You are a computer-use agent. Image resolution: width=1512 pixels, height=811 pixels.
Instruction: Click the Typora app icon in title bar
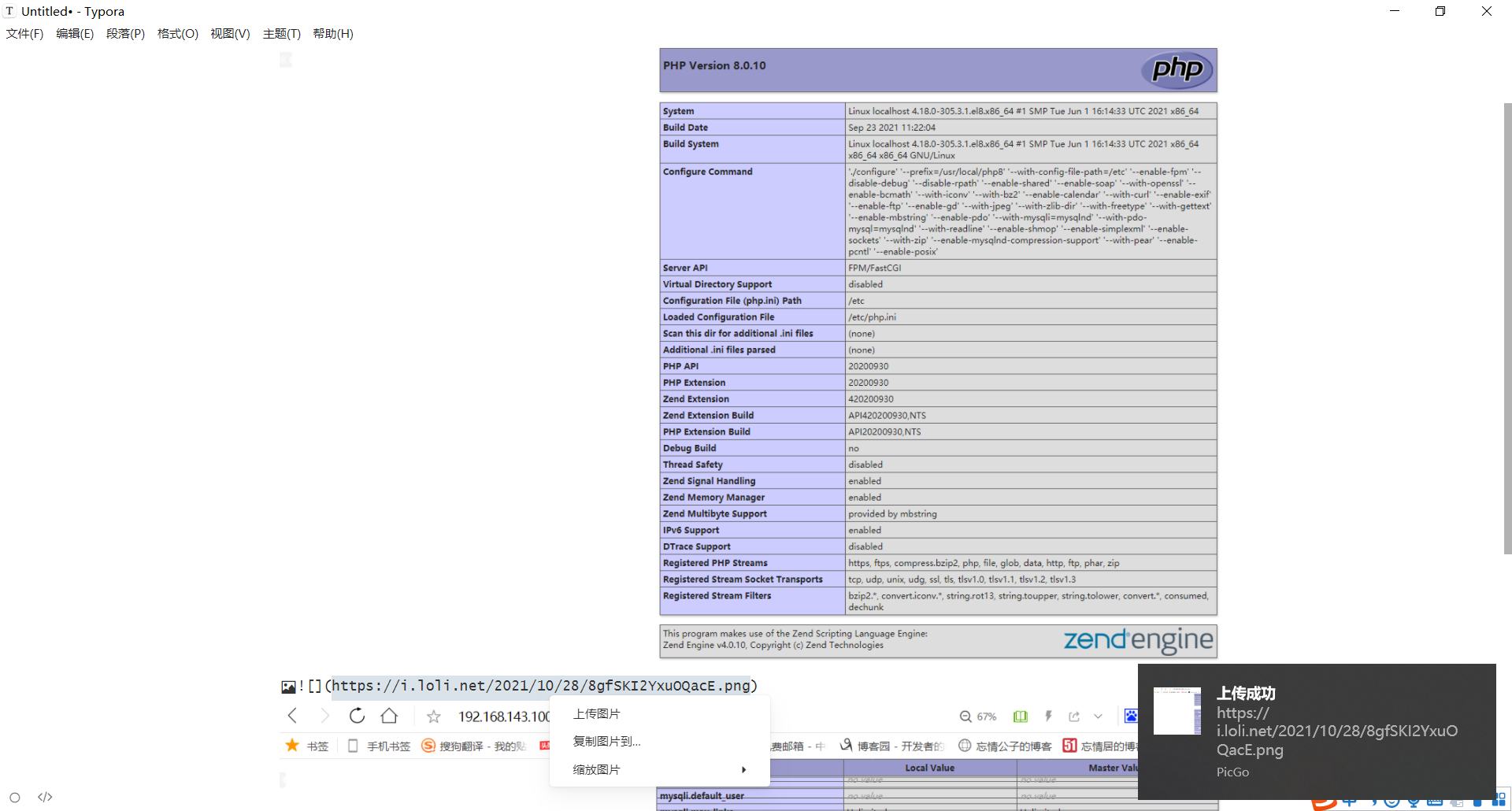coord(9,11)
